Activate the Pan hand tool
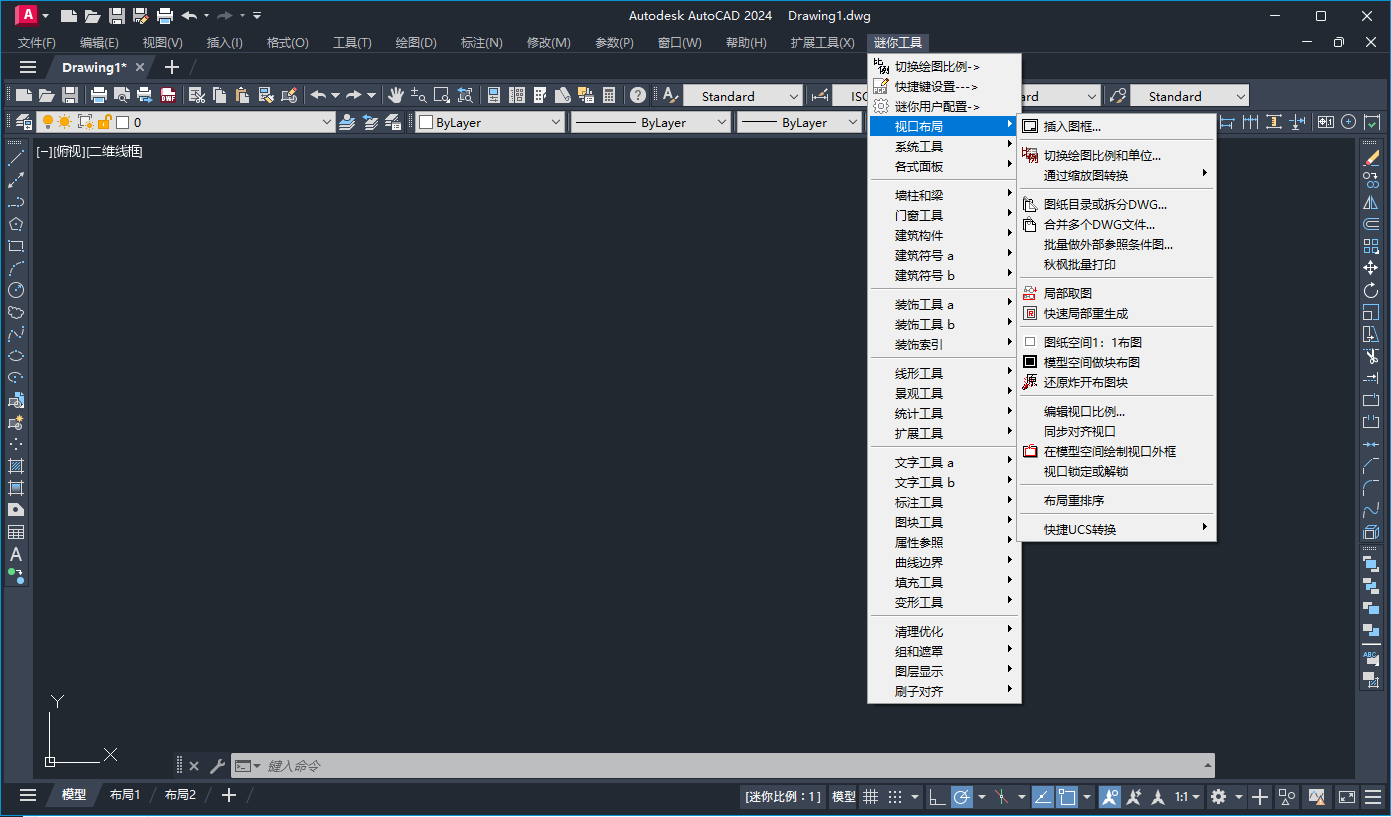This screenshot has width=1391, height=817. pos(396,96)
